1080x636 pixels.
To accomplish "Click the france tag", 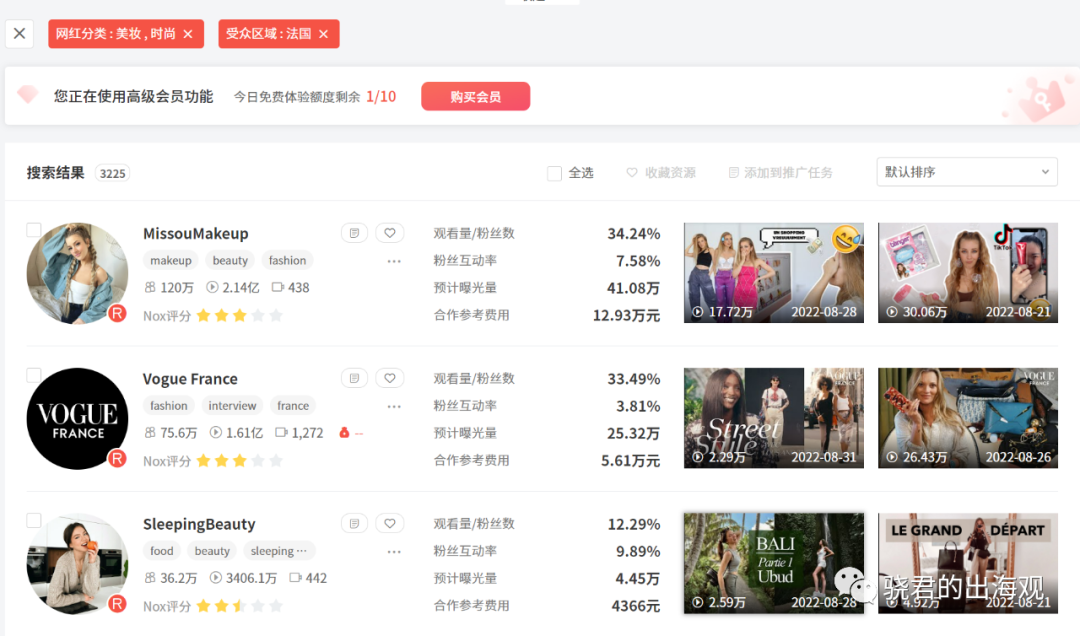I will (293, 406).
